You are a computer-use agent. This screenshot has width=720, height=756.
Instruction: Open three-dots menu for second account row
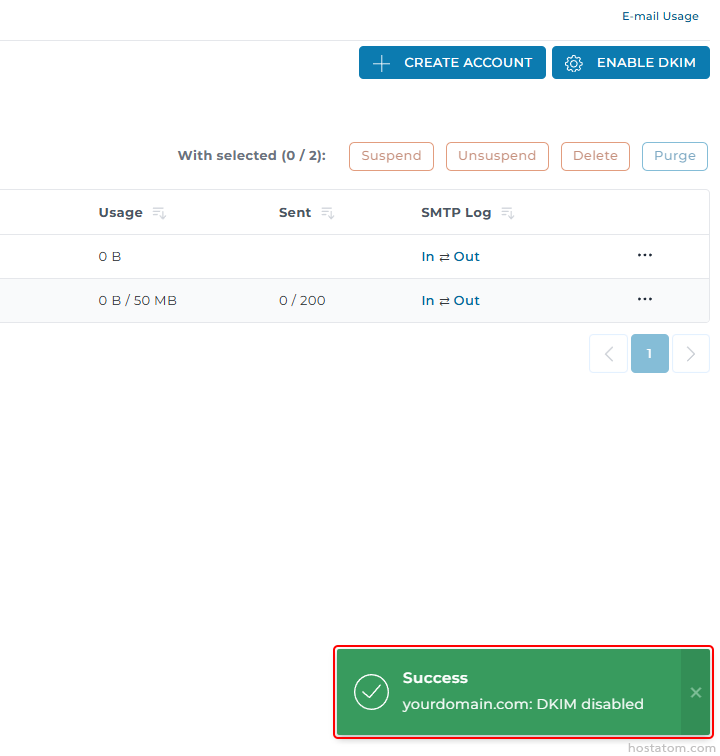pyautogui.click(x=645, y=300)
